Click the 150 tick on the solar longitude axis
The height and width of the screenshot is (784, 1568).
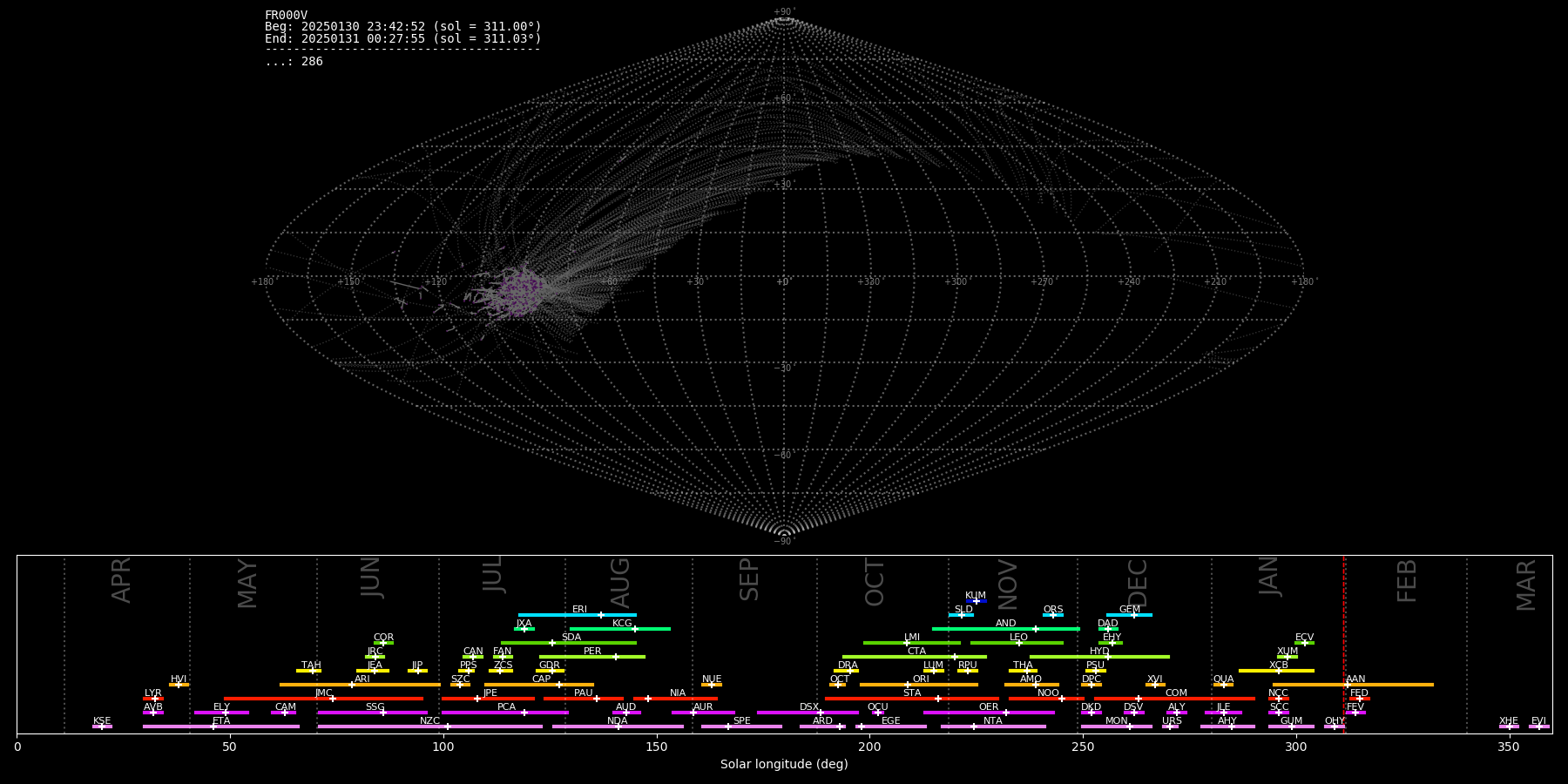tap(657, 747)
